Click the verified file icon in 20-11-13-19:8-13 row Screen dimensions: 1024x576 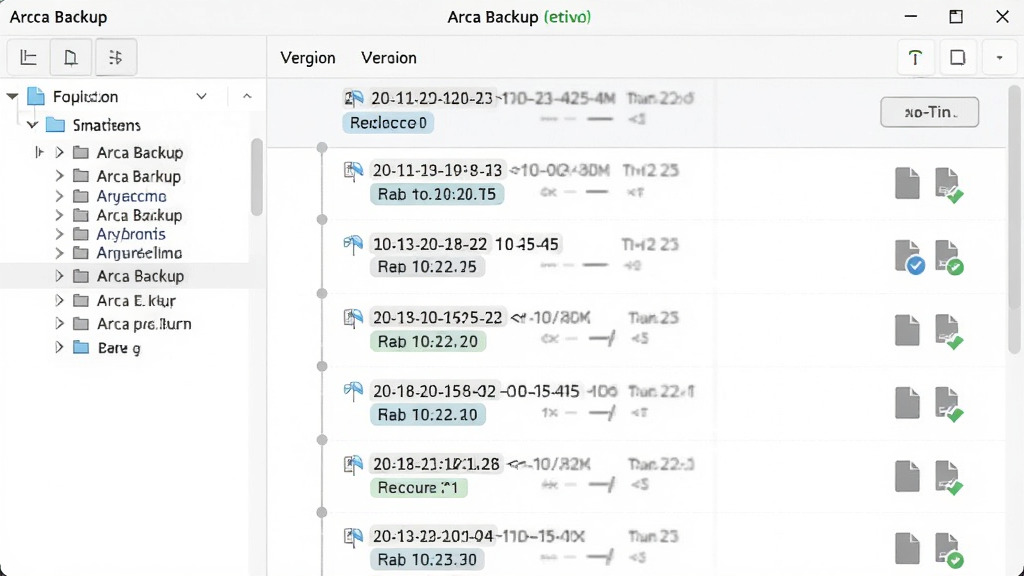[x=948, y=184]
